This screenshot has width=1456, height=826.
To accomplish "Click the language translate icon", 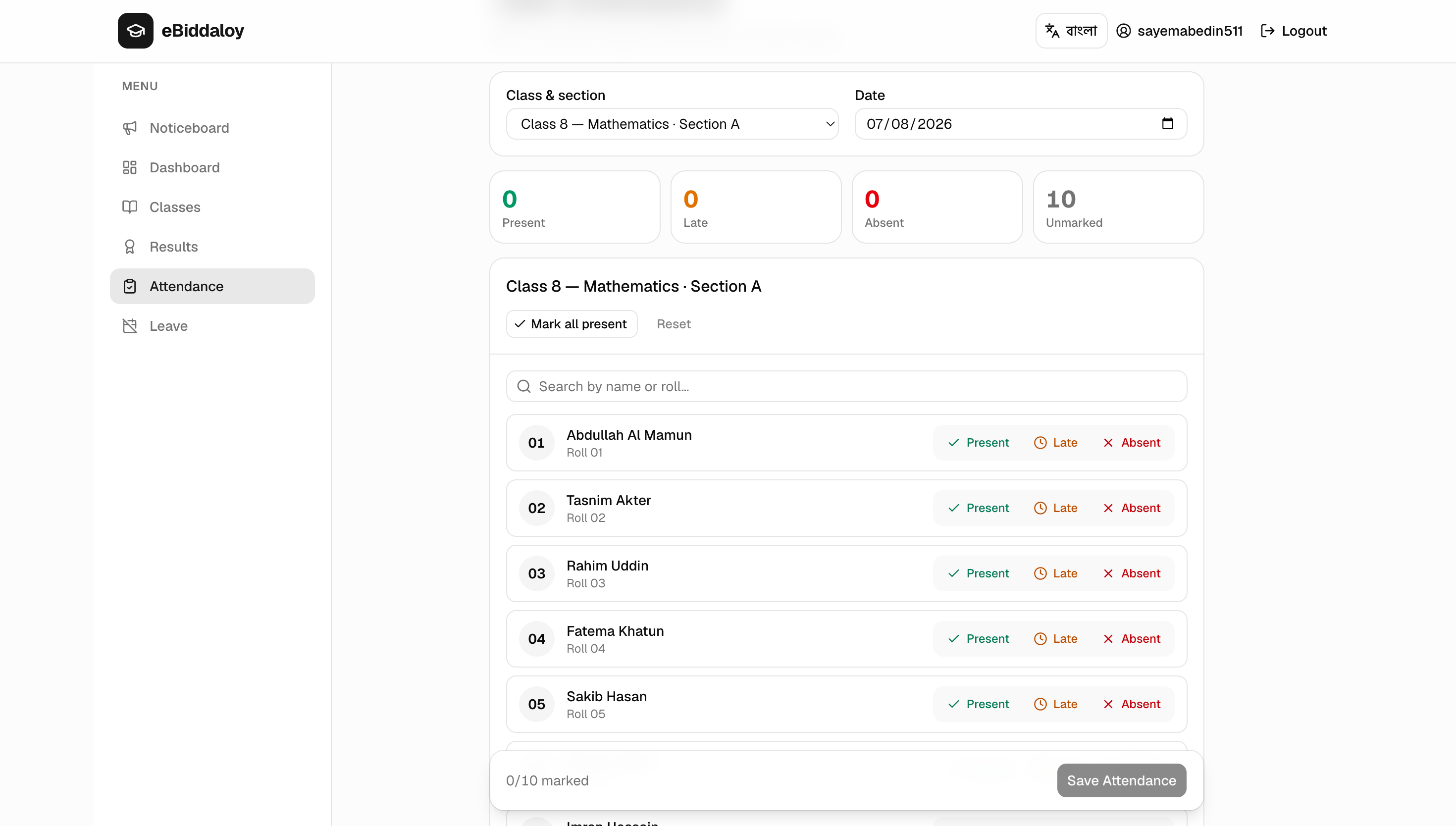I will tap(1052, 31).
